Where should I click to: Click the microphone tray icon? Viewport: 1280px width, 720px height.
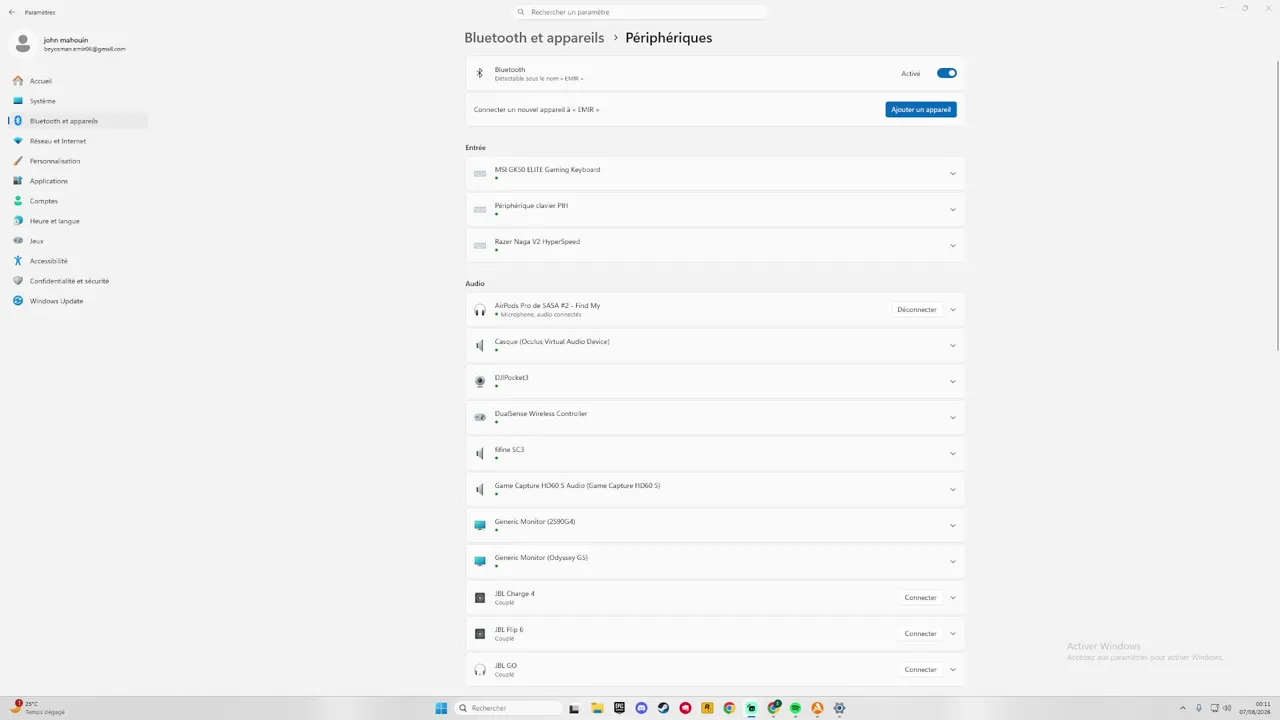pos(1199,708)
